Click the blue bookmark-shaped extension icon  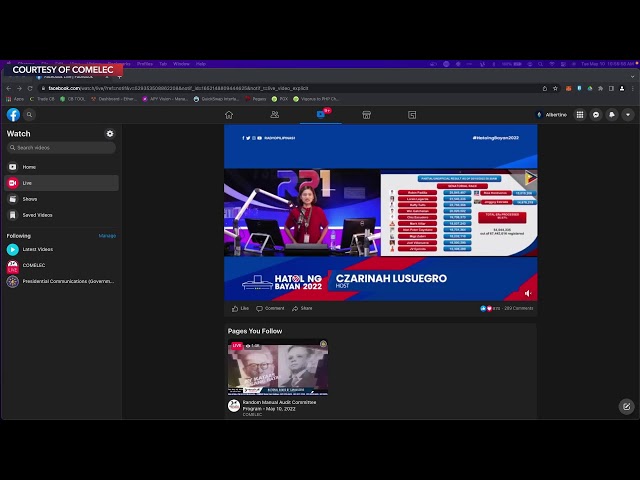[579, 88]
